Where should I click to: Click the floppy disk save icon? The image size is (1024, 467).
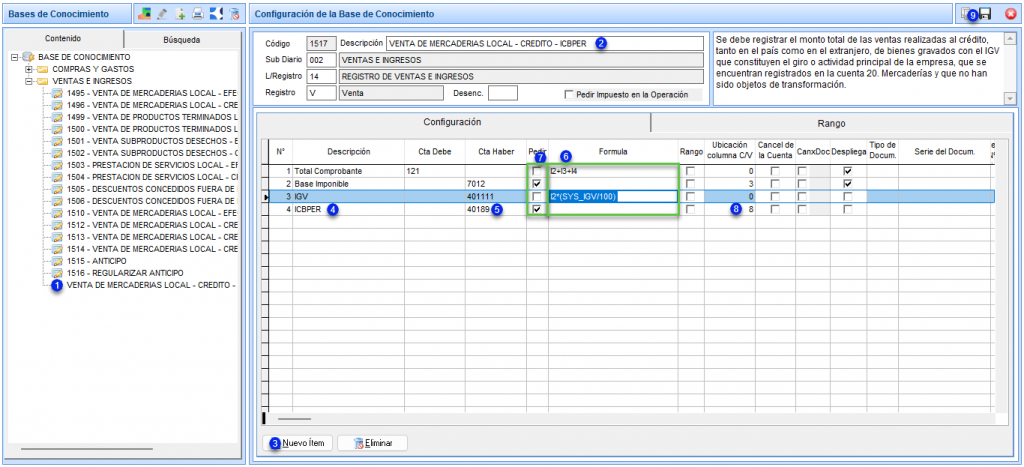pos(985,13)
